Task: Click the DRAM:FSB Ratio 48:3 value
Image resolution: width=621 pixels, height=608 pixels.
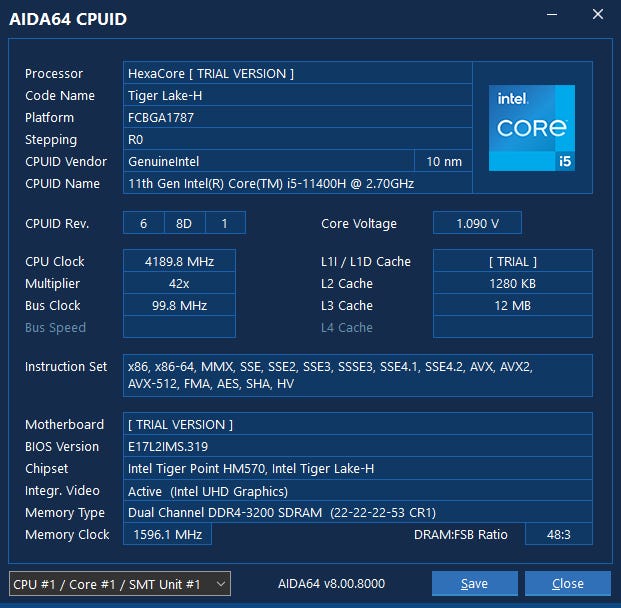Action: click(x=558, y=535)
